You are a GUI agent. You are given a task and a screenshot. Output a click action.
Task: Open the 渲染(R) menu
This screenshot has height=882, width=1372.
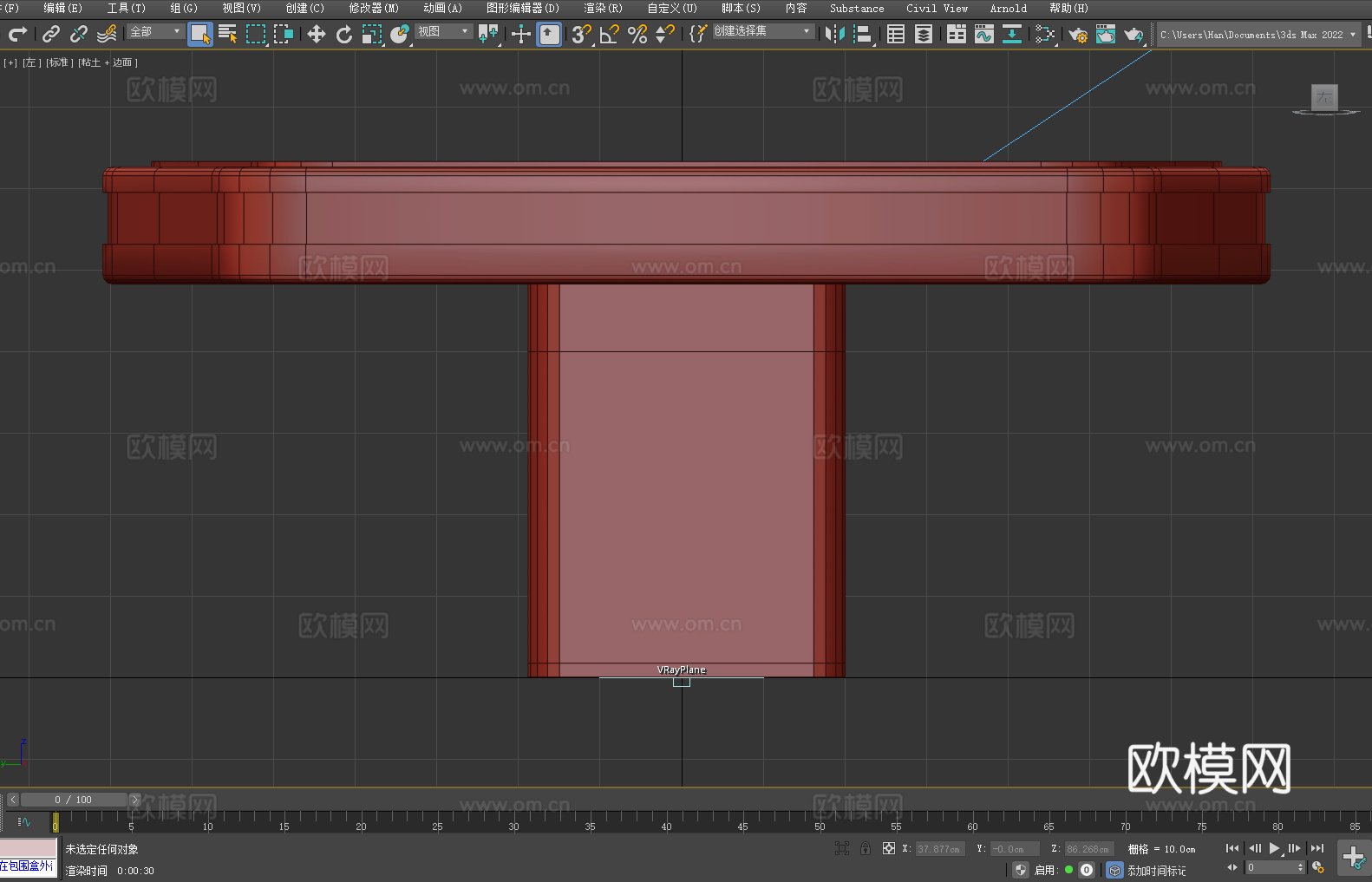click(x=604, y=8)
